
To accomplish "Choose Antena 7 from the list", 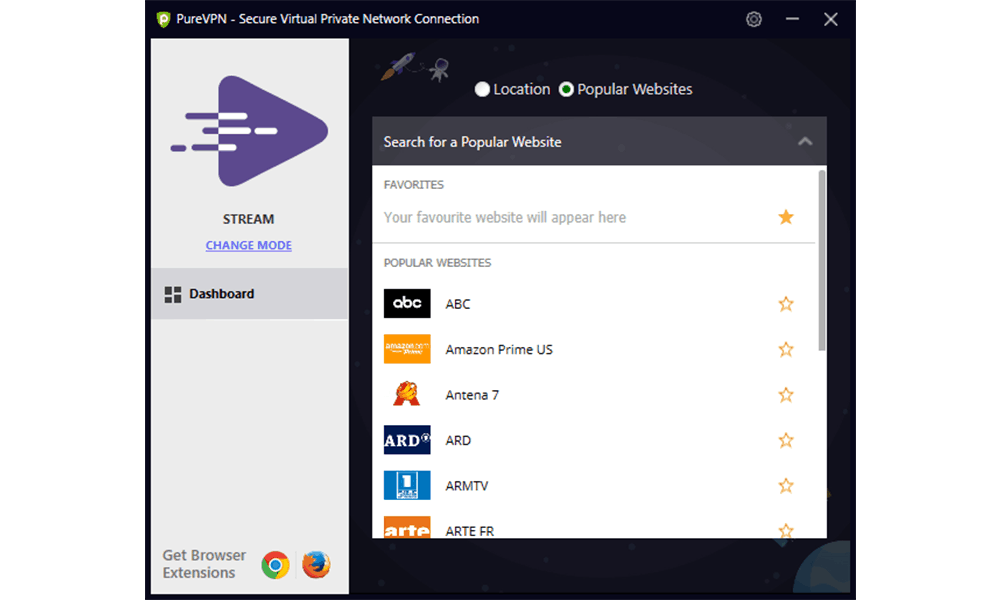I will click(x=593, y=395).
